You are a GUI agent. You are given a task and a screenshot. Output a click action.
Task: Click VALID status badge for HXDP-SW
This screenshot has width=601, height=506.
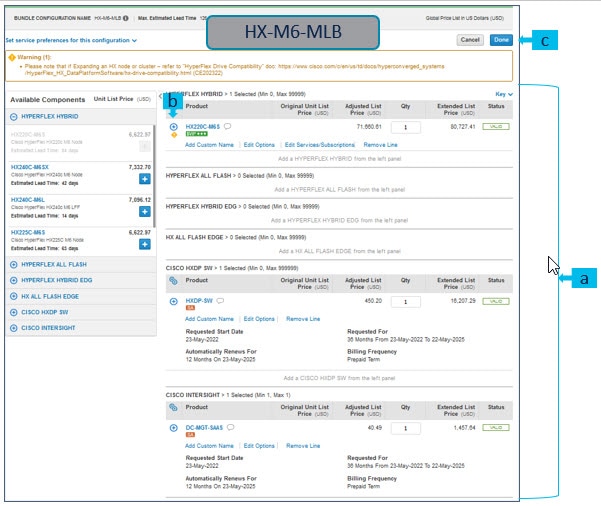[x=496, y=301]
